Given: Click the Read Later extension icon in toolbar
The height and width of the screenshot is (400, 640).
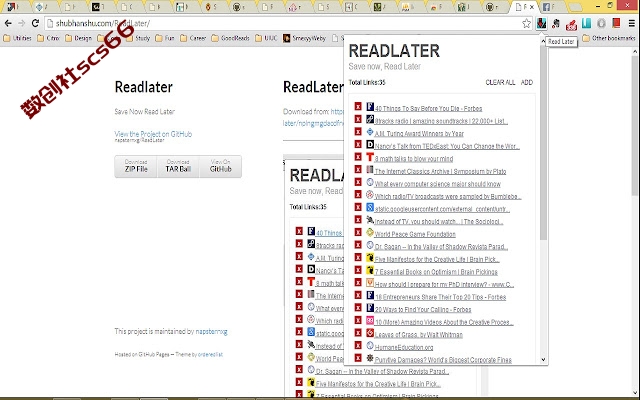Looking at the screenshot, I should pyautogui.click(x=541, y=23).
